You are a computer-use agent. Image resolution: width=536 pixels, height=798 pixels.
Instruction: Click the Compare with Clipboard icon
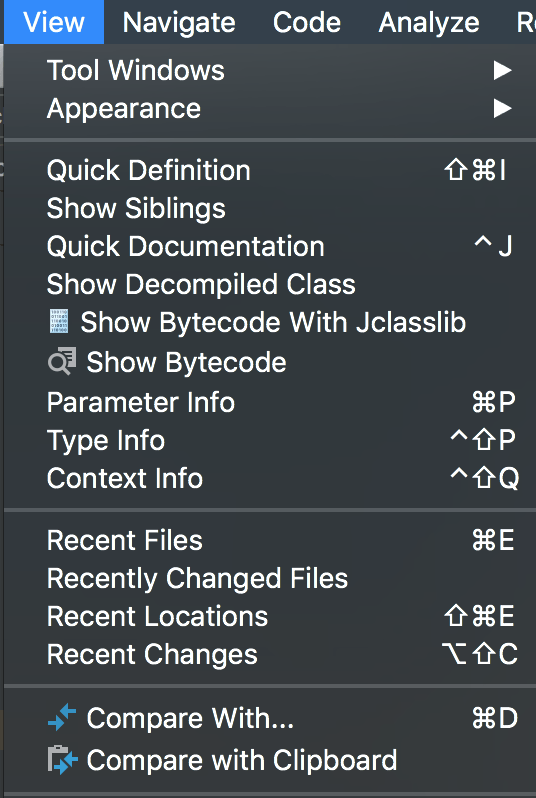click(63, 760)
